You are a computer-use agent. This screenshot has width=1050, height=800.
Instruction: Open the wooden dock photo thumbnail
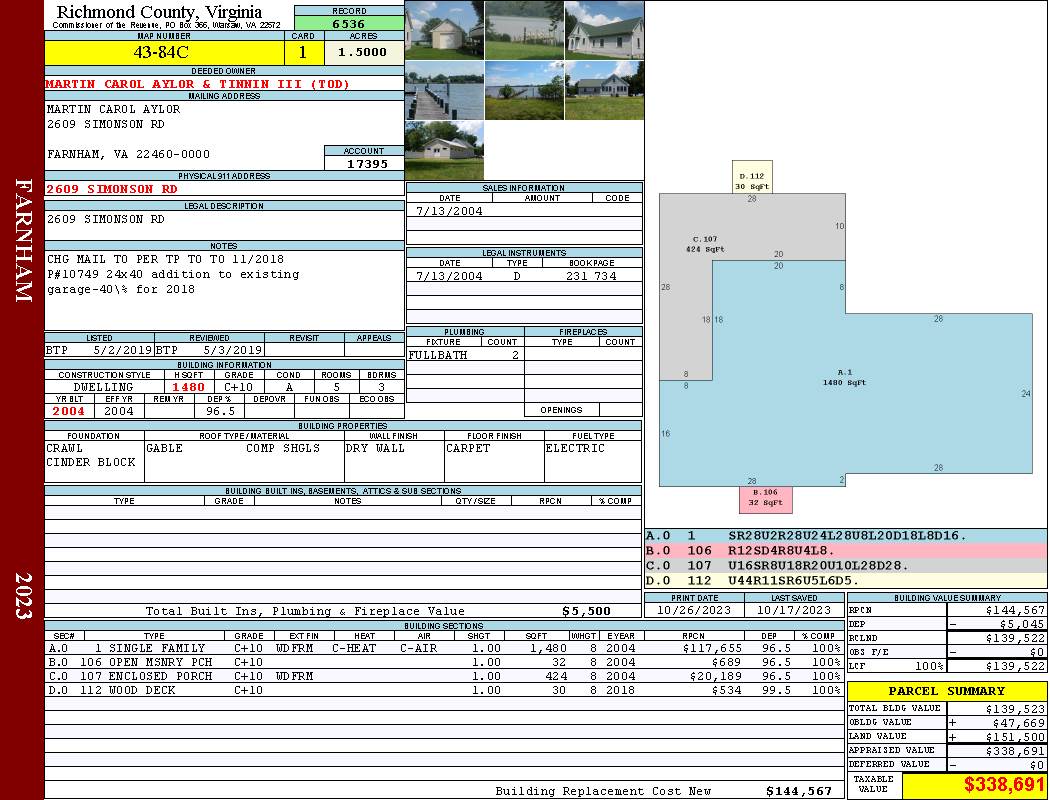pyautogui.click(x=444, y=91)
